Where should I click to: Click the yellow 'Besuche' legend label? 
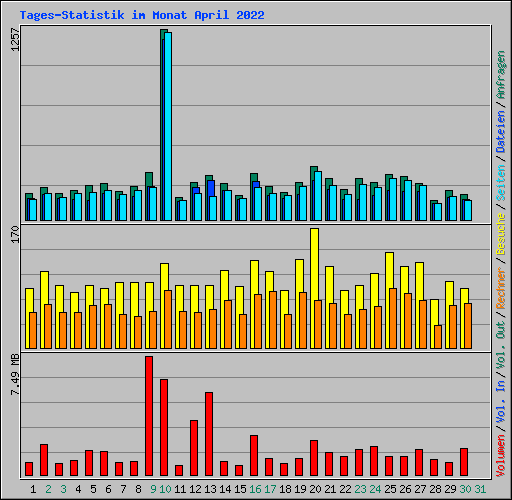pos(501,234)
